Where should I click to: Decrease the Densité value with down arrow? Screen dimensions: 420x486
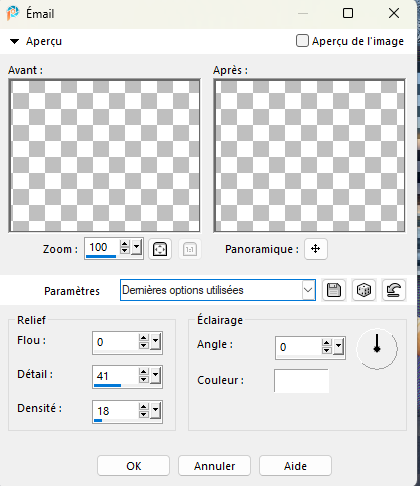tap(144, 414)
